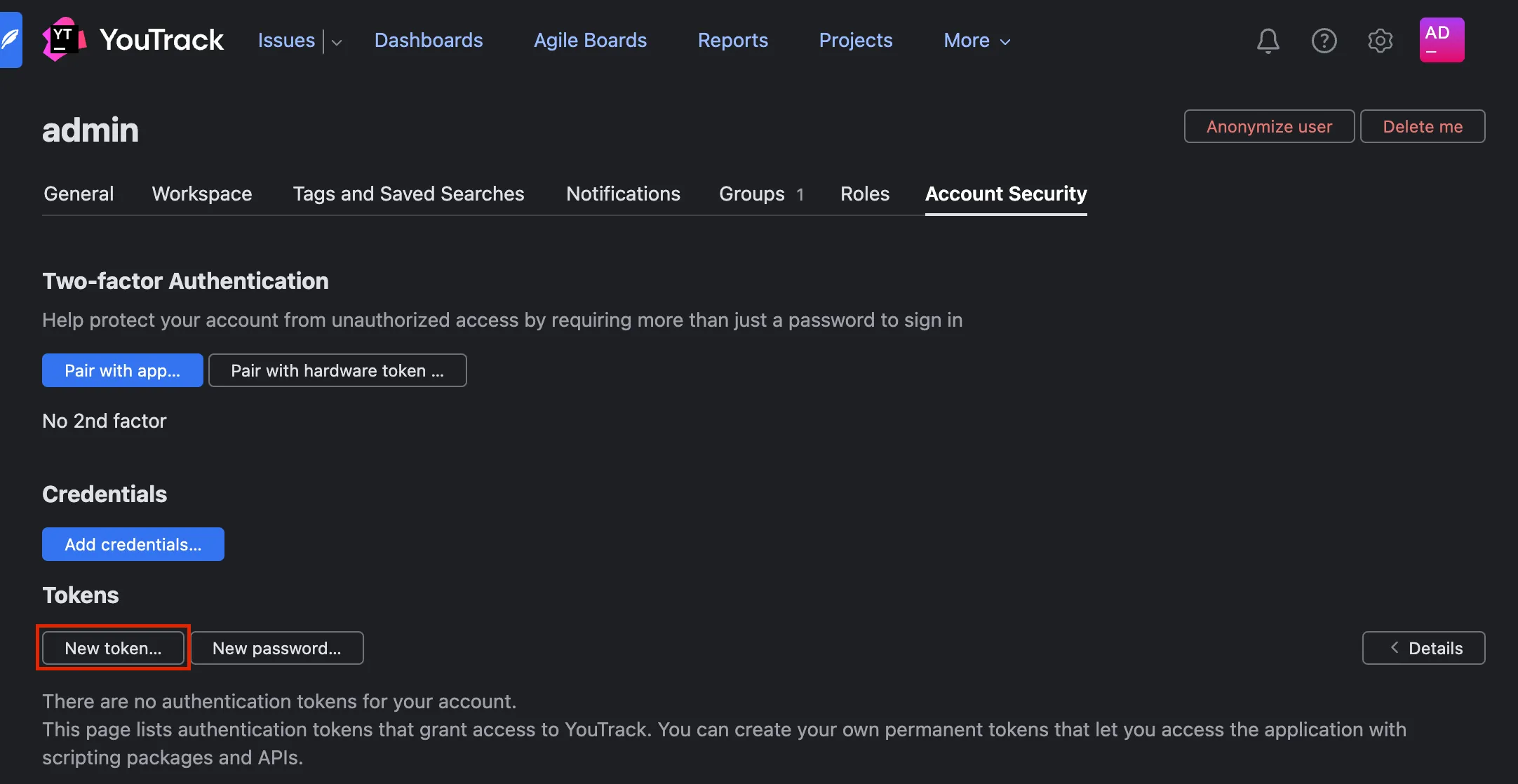Create a New token
The height and width of the screenshot is (784, 1518).
tap(113, 648)
